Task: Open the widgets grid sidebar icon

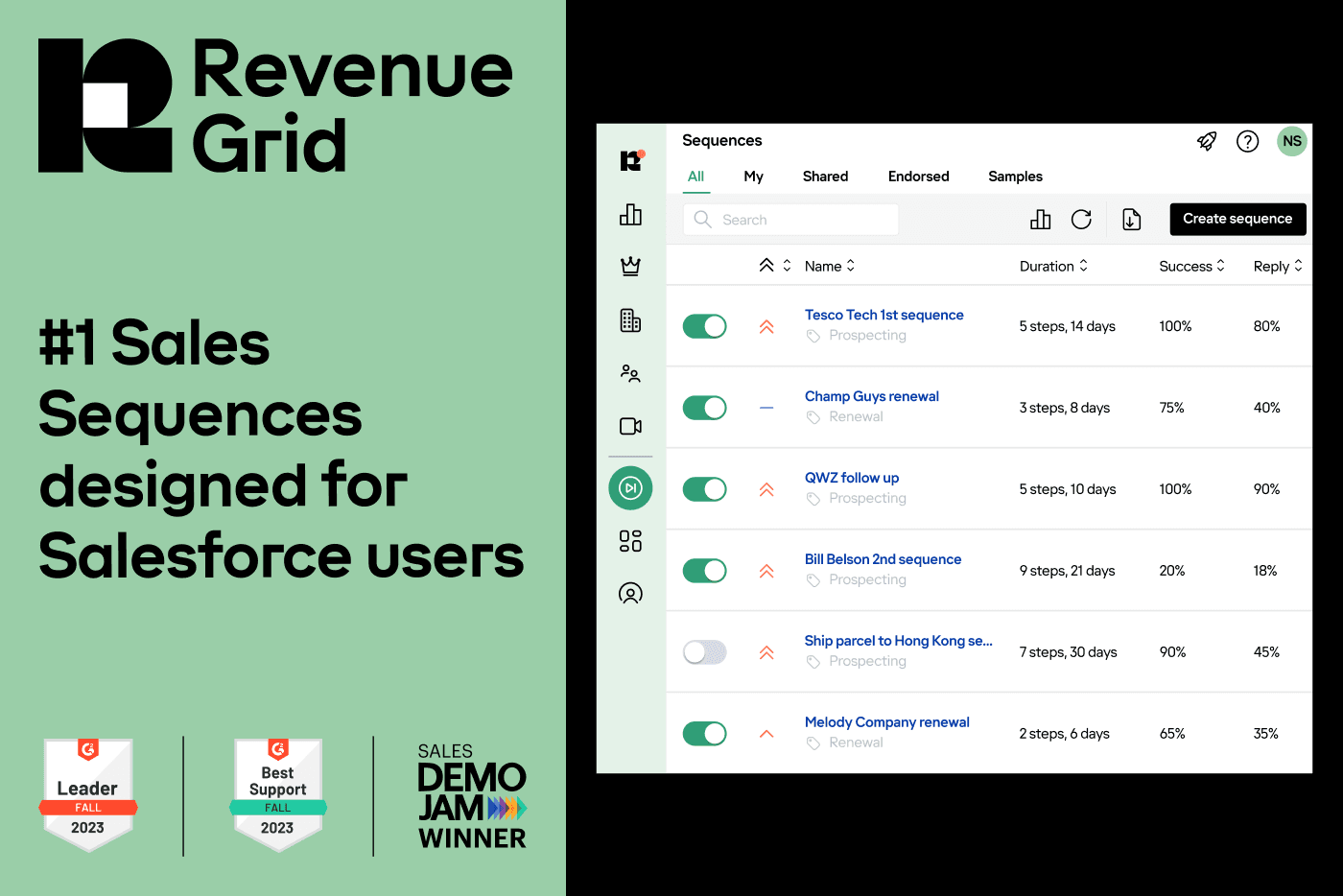Action: pyautogui.click(x=630, y=541)
